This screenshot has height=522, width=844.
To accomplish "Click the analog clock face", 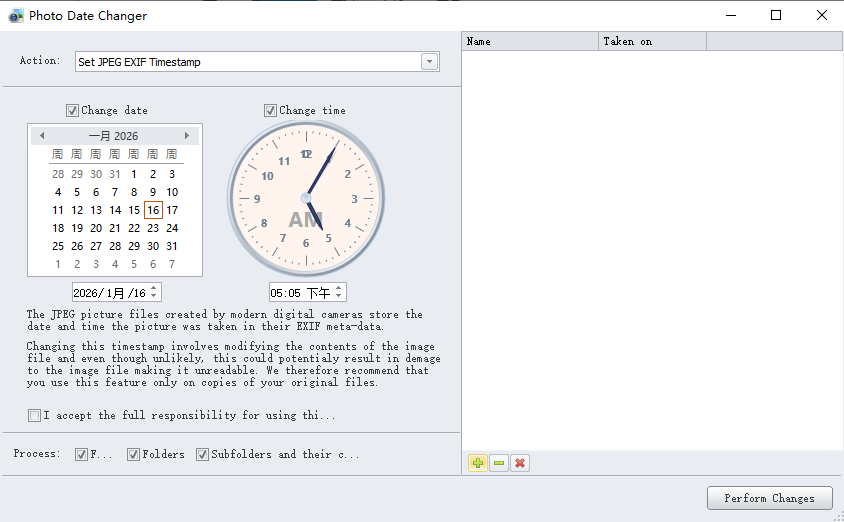I will (x=305, y=196).
